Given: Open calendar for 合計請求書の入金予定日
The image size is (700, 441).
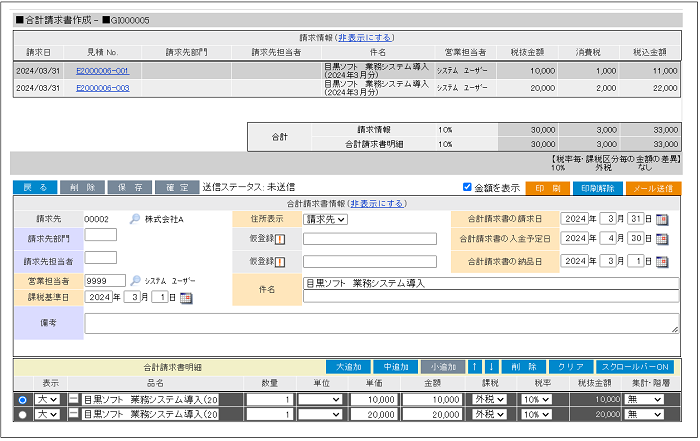Looking at the screenshot, I should click(x=662, y=239).
